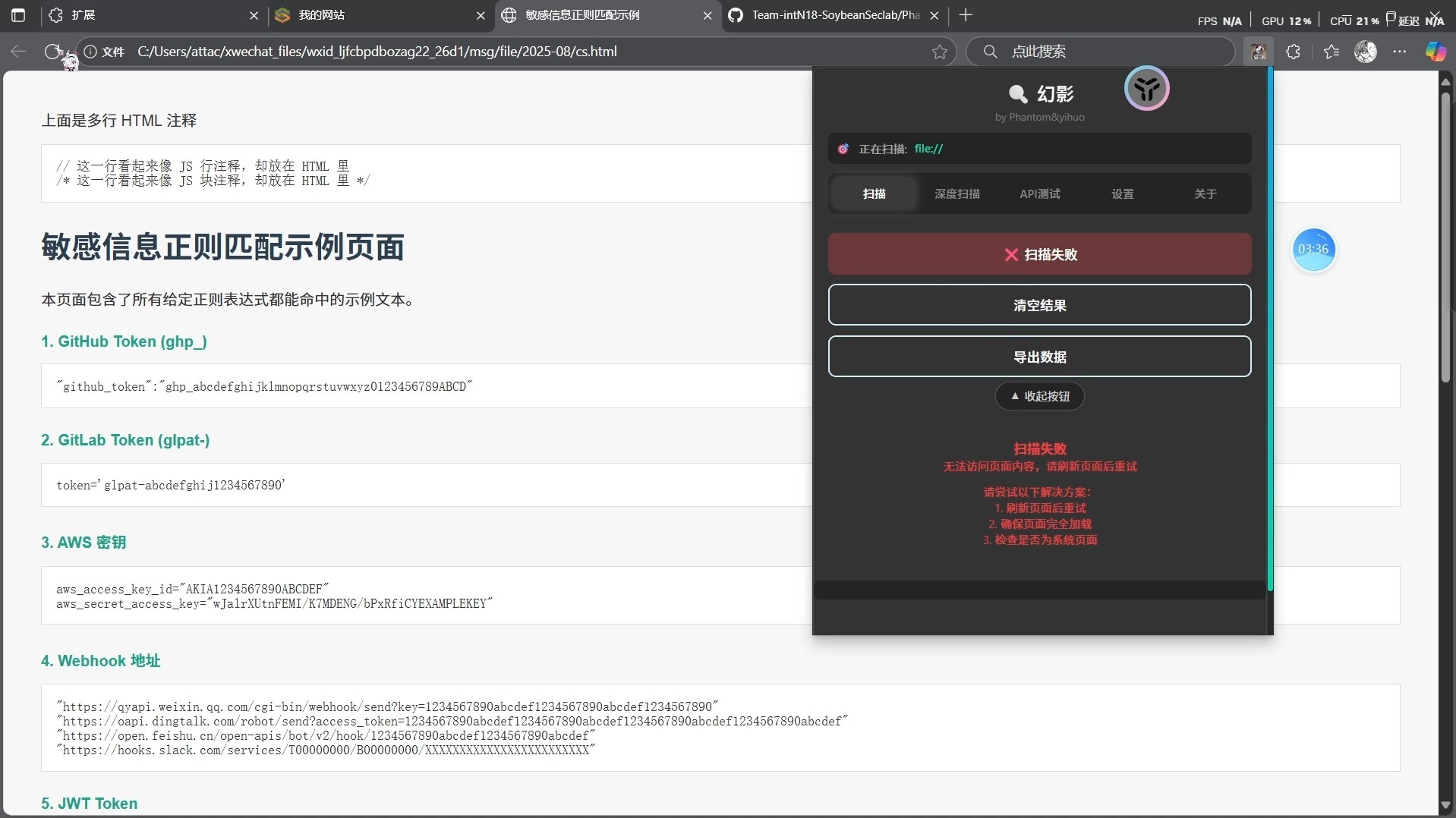
Task: Click heading 5. JWT Token
Action: [x=90, y=804]
